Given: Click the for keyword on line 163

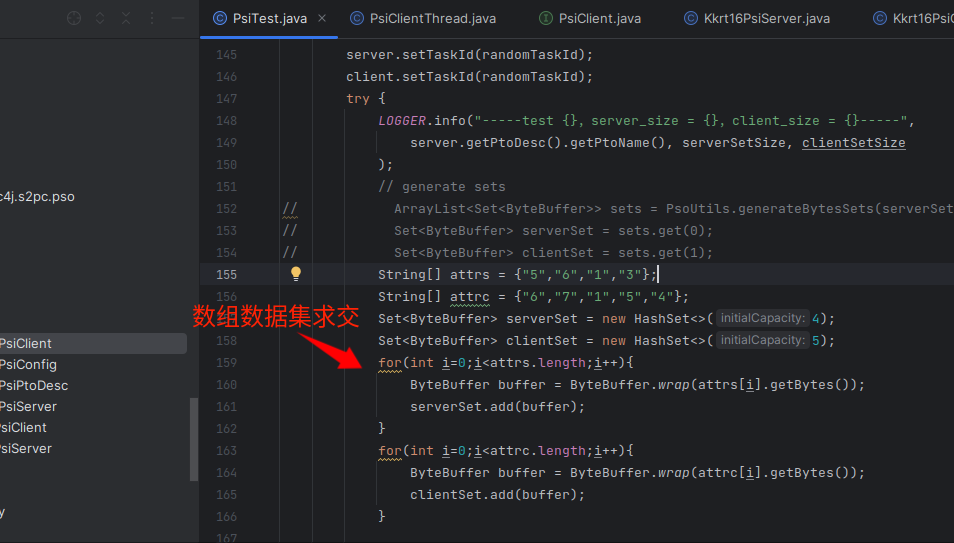Looking at the screenshot, I should click(x=390, y=451).
